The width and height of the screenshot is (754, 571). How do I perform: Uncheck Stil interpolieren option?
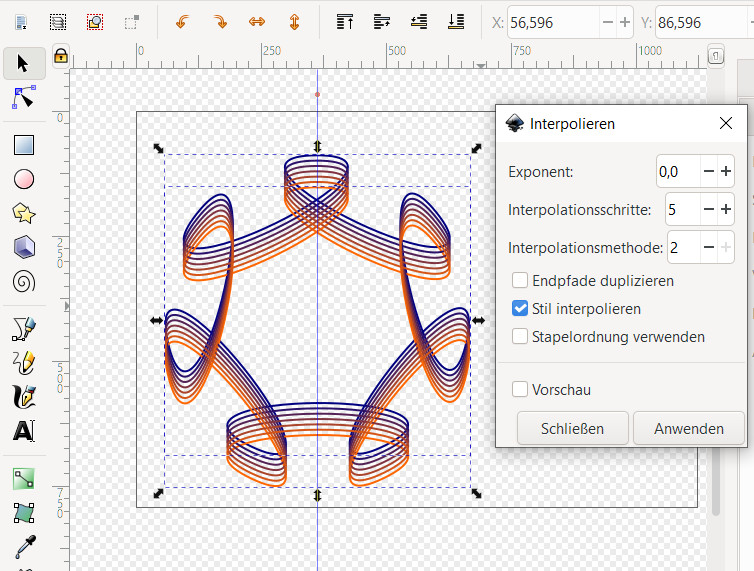point(520,309)
